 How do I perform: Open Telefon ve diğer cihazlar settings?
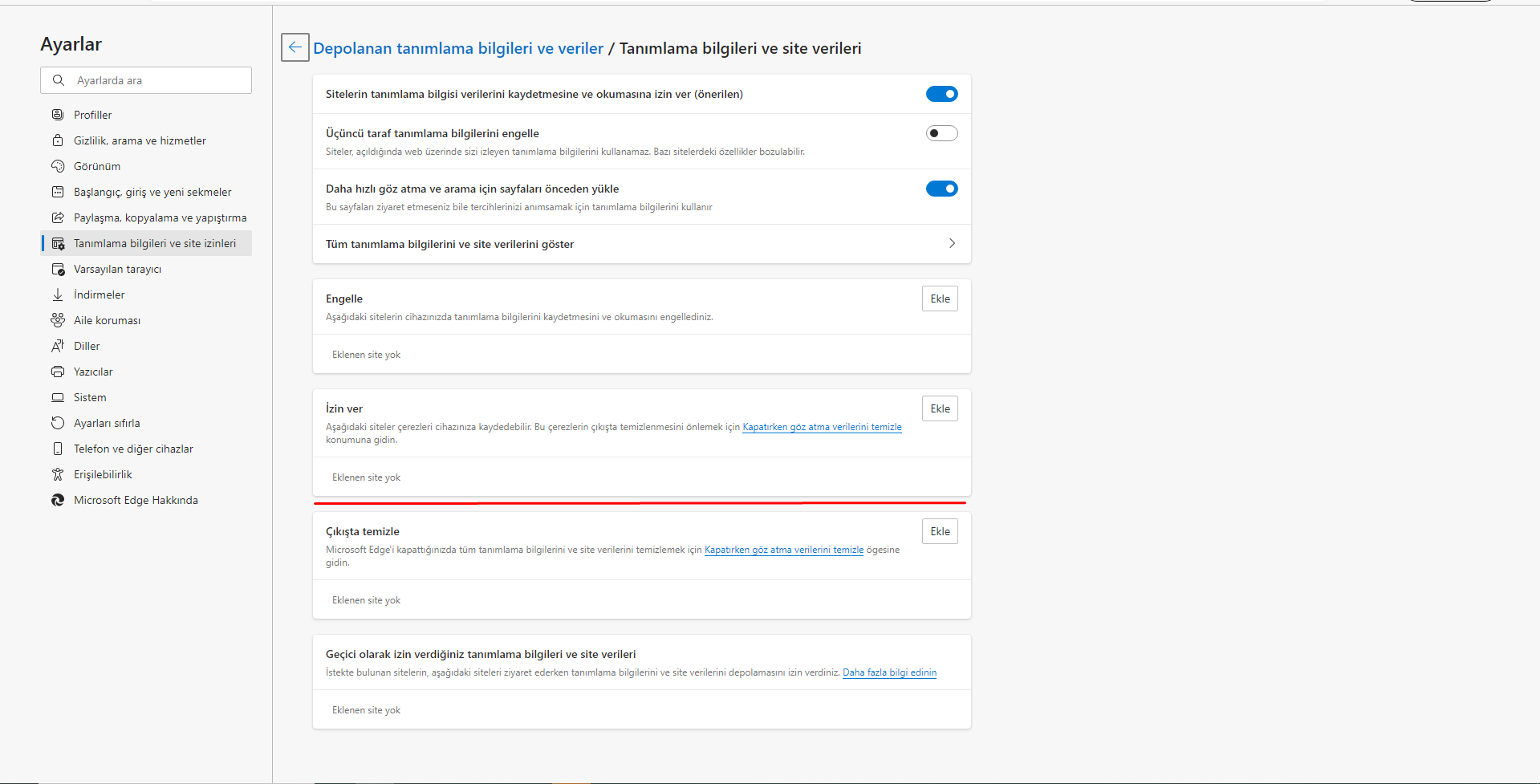tap(146, 449)
